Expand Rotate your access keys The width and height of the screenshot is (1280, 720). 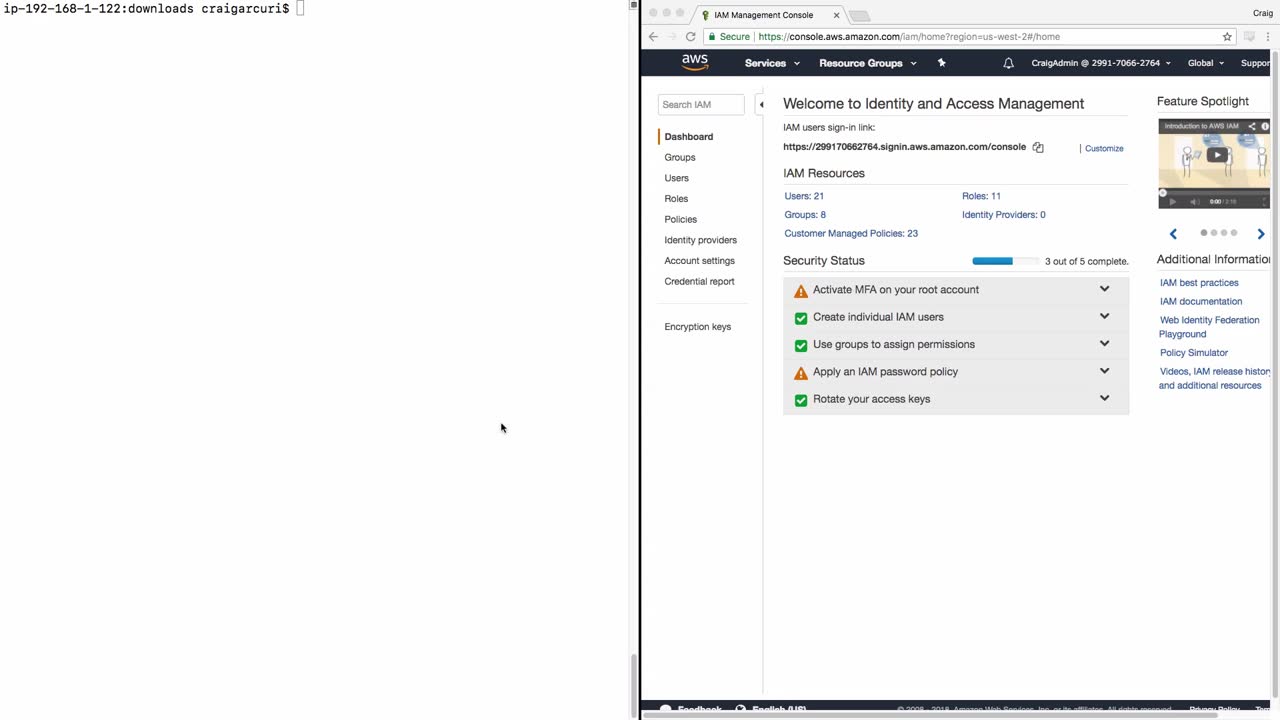[x=1104, y=398]
